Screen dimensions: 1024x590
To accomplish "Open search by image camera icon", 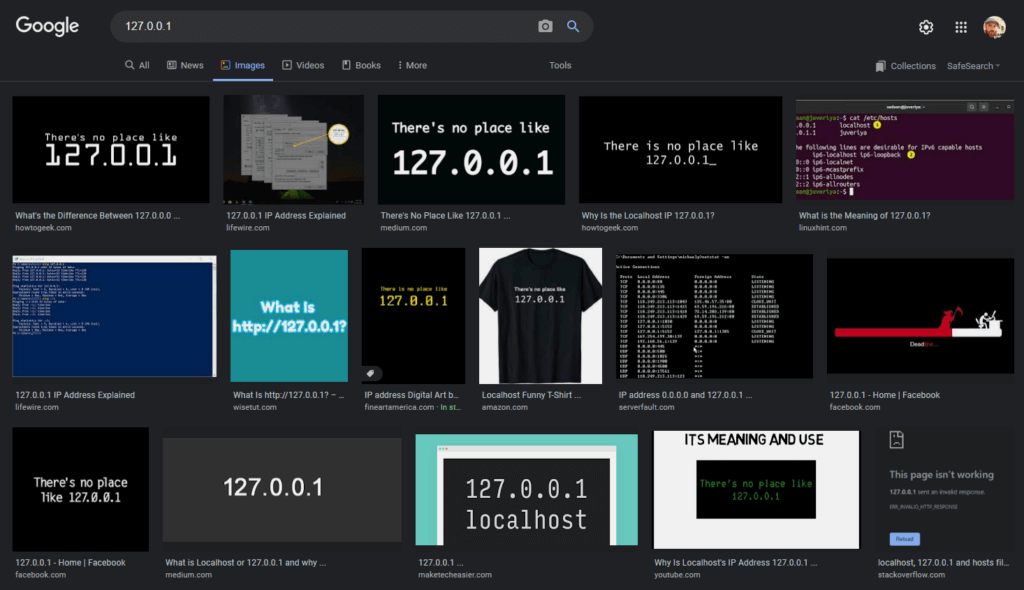I will click(x=545, y=27).
